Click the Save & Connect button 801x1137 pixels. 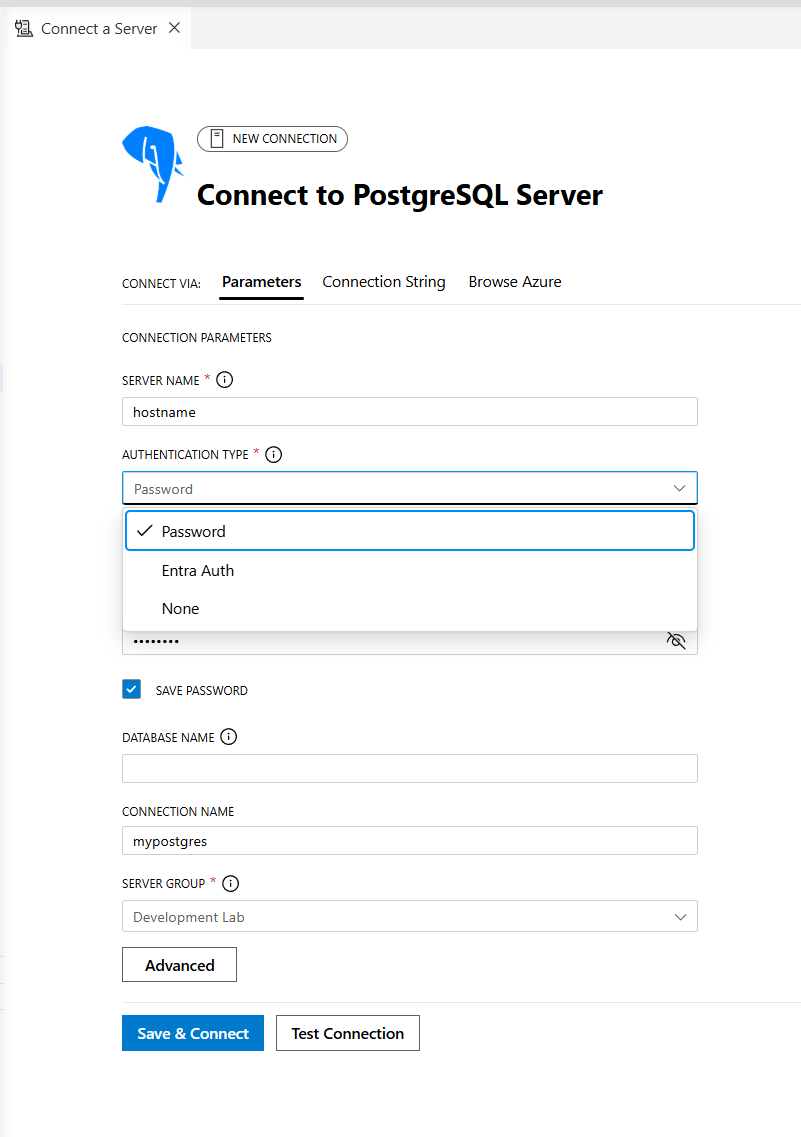click(x=193, y=1033)
